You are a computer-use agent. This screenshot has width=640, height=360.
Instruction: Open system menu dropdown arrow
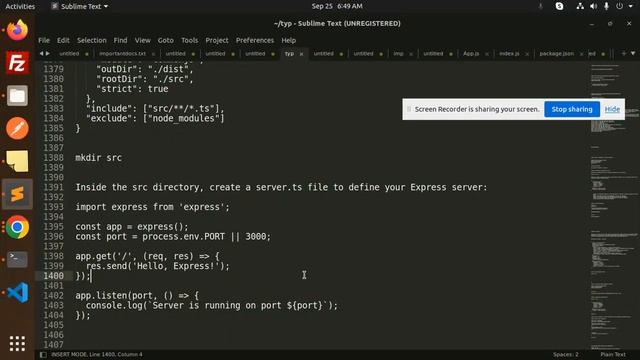point(631,6)
